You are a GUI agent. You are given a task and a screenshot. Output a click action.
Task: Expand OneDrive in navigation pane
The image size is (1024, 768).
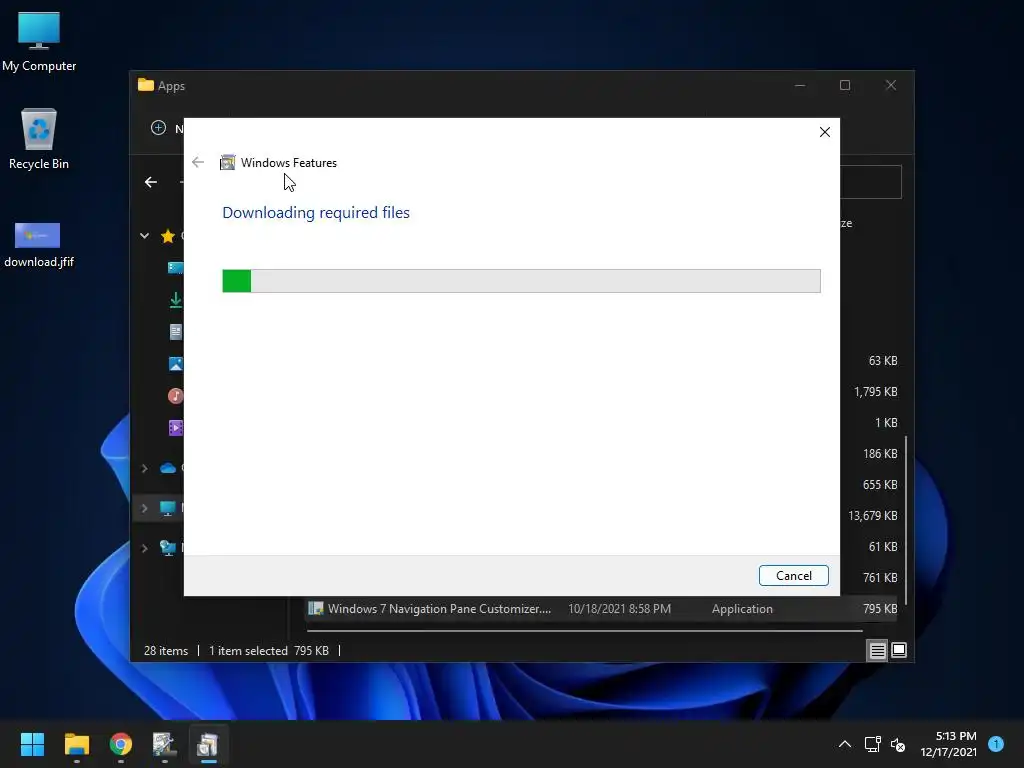144,468
